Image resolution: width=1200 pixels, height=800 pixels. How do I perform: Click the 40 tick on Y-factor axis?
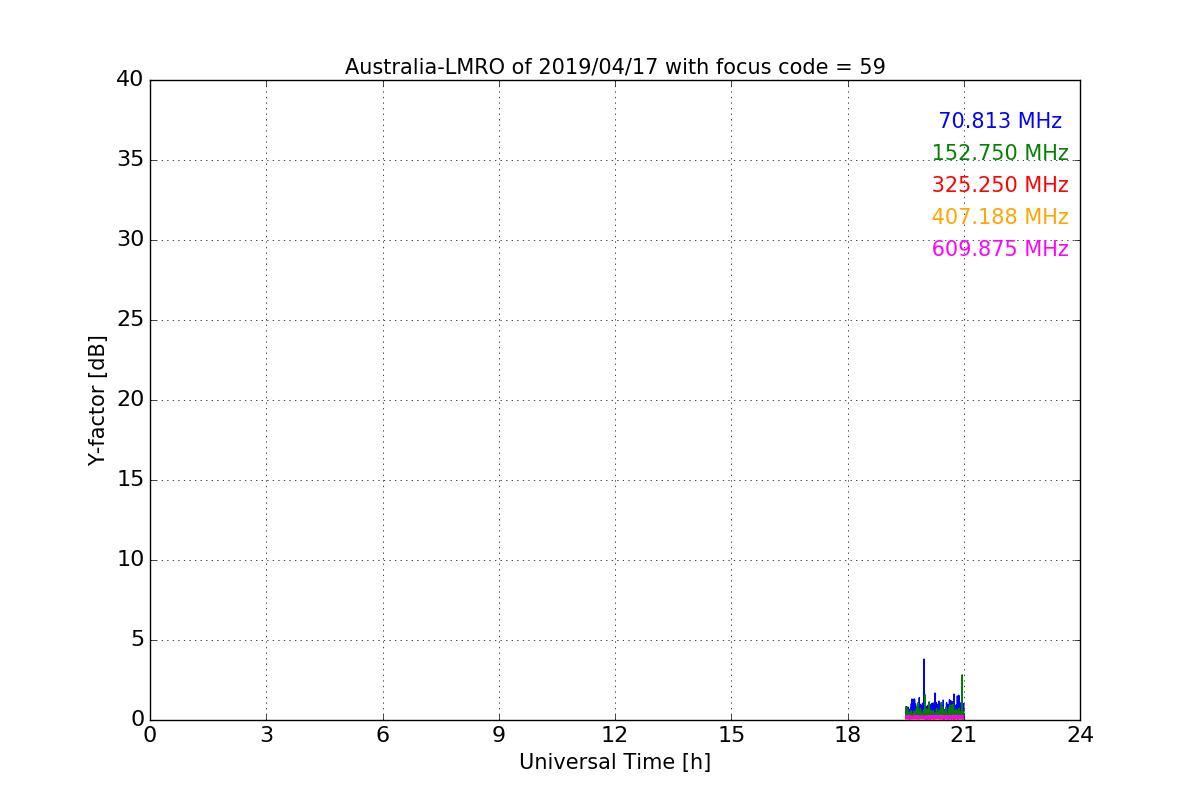(x=130, y=80)
